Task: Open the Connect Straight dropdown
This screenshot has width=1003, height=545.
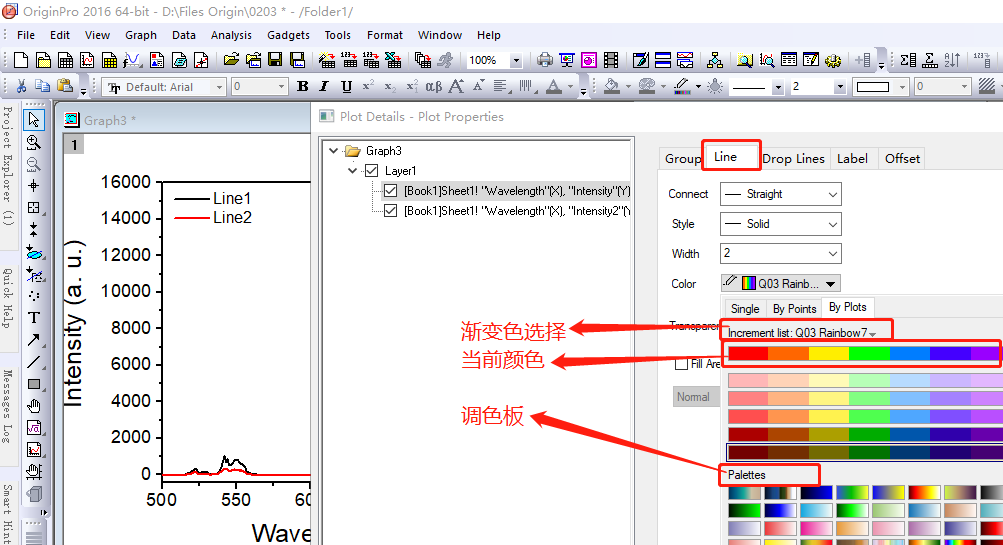Action: coord(780,194)
